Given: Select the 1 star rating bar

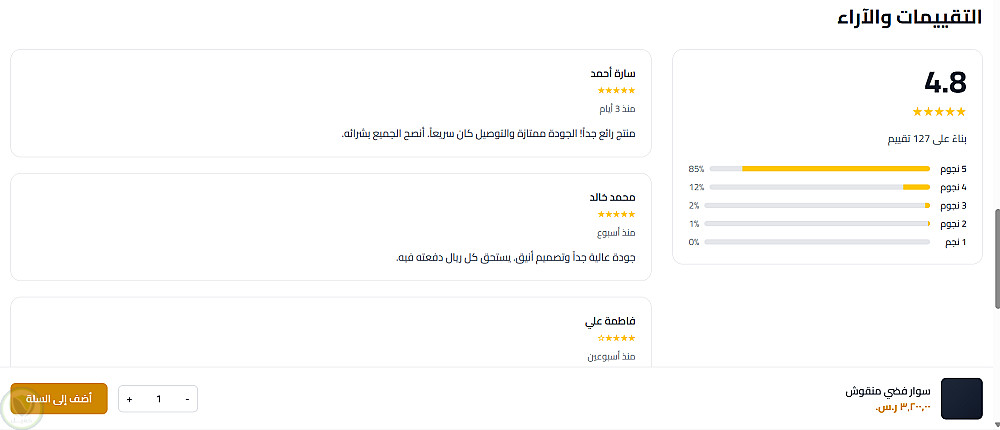Looking at the screenshot, I should 819,242.
